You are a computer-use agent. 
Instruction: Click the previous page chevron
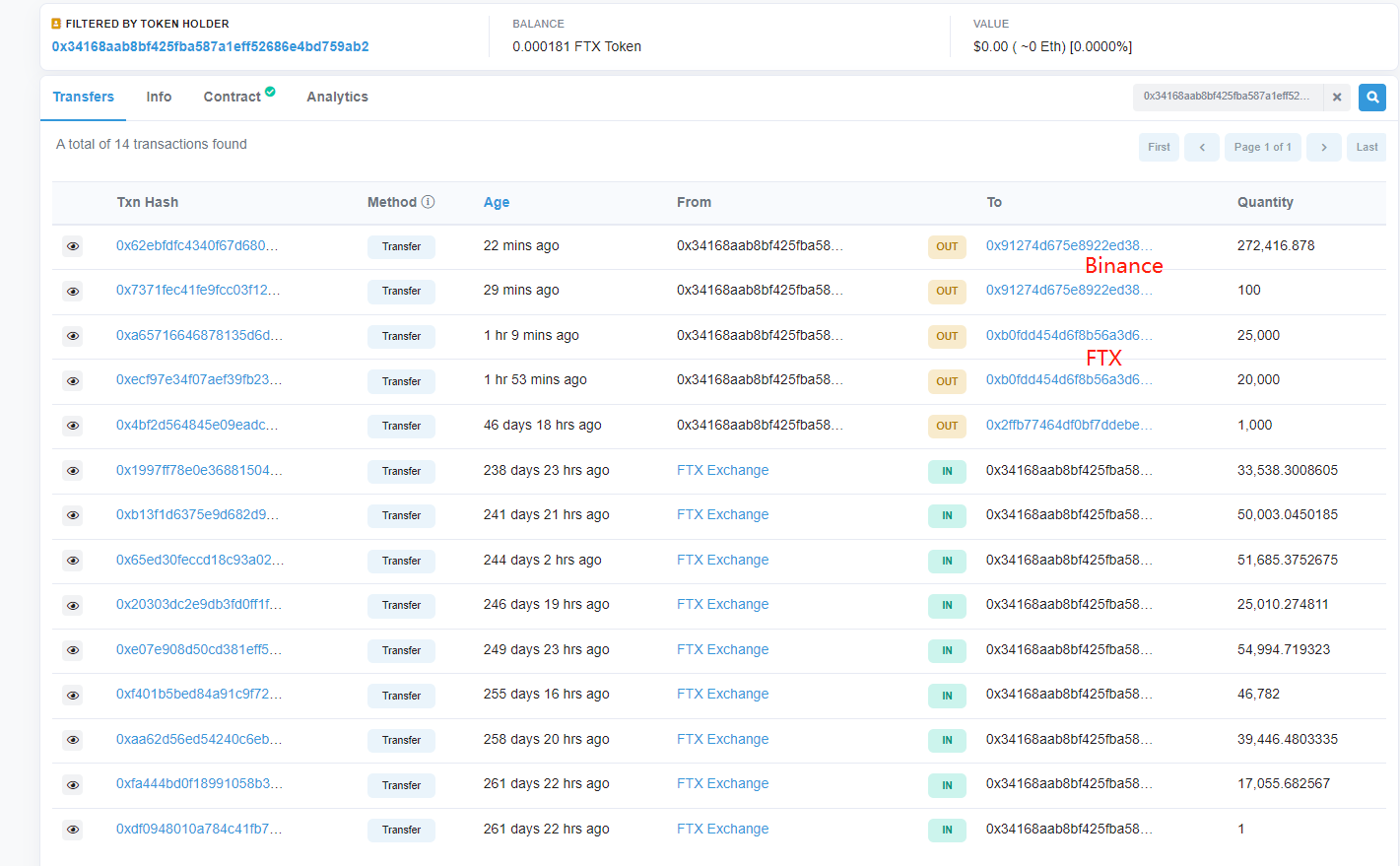pos(1201,146)
